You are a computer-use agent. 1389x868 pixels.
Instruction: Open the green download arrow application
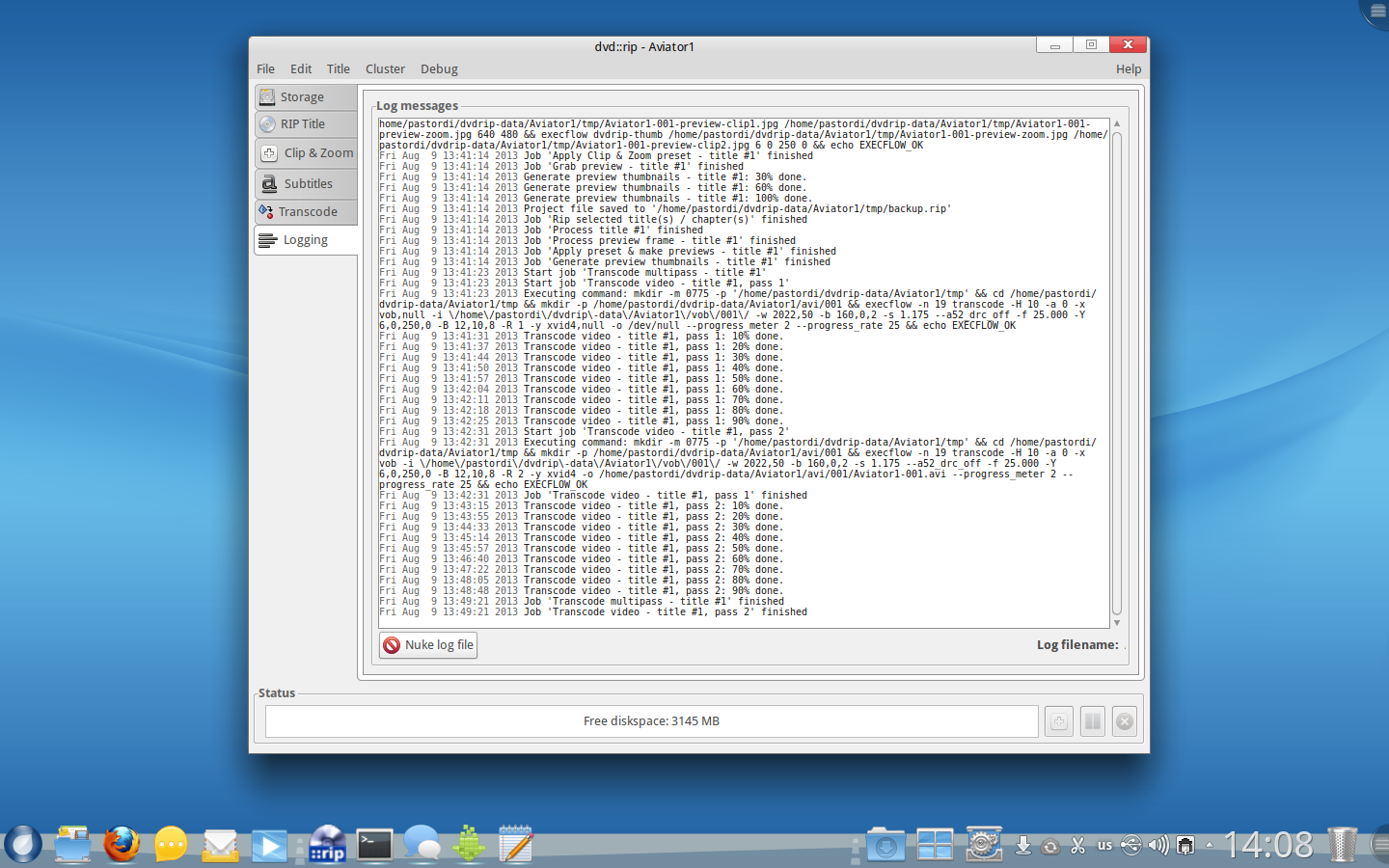470,844
